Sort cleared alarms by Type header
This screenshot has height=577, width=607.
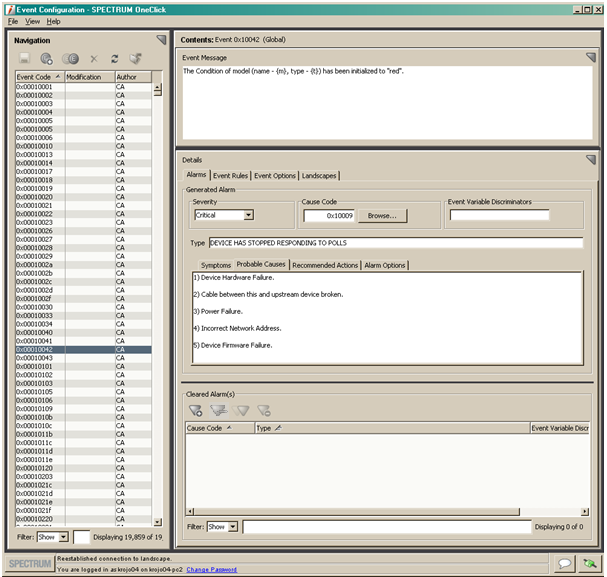pos(392,428)
